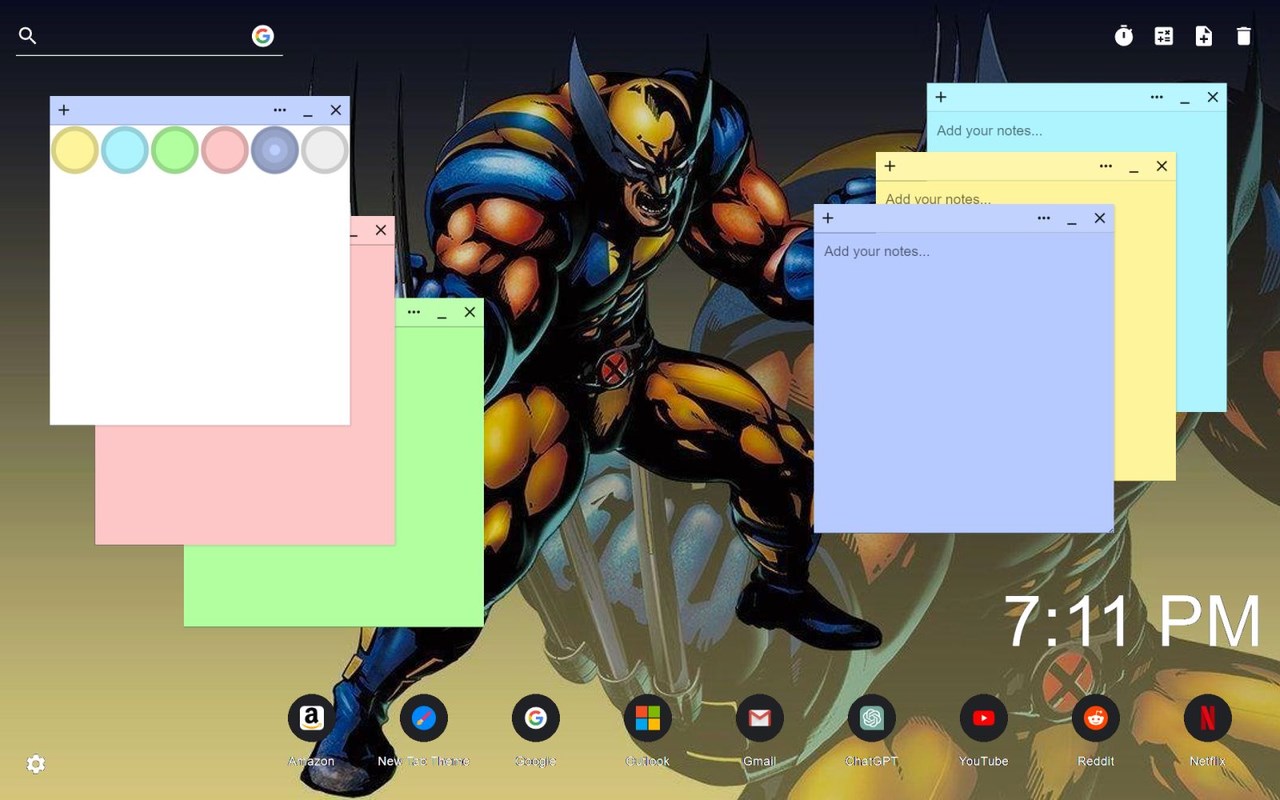Open the three-dot menu on the white note
Screen dimensions: 1280x800
(280, 110)
